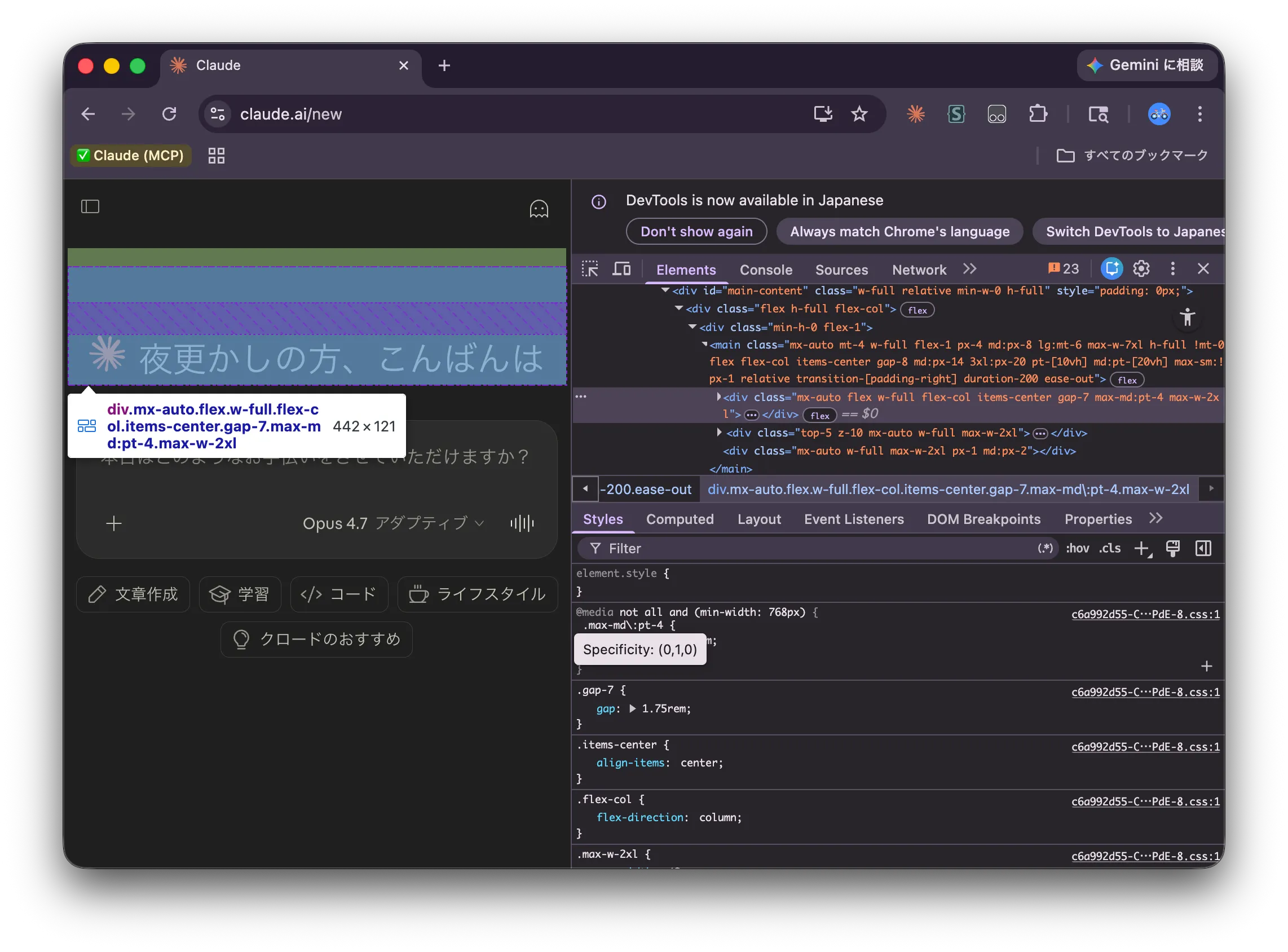Open DevTools customize three-dot menu
This screenshot has width=1288, height=952.
(1172, 268)
